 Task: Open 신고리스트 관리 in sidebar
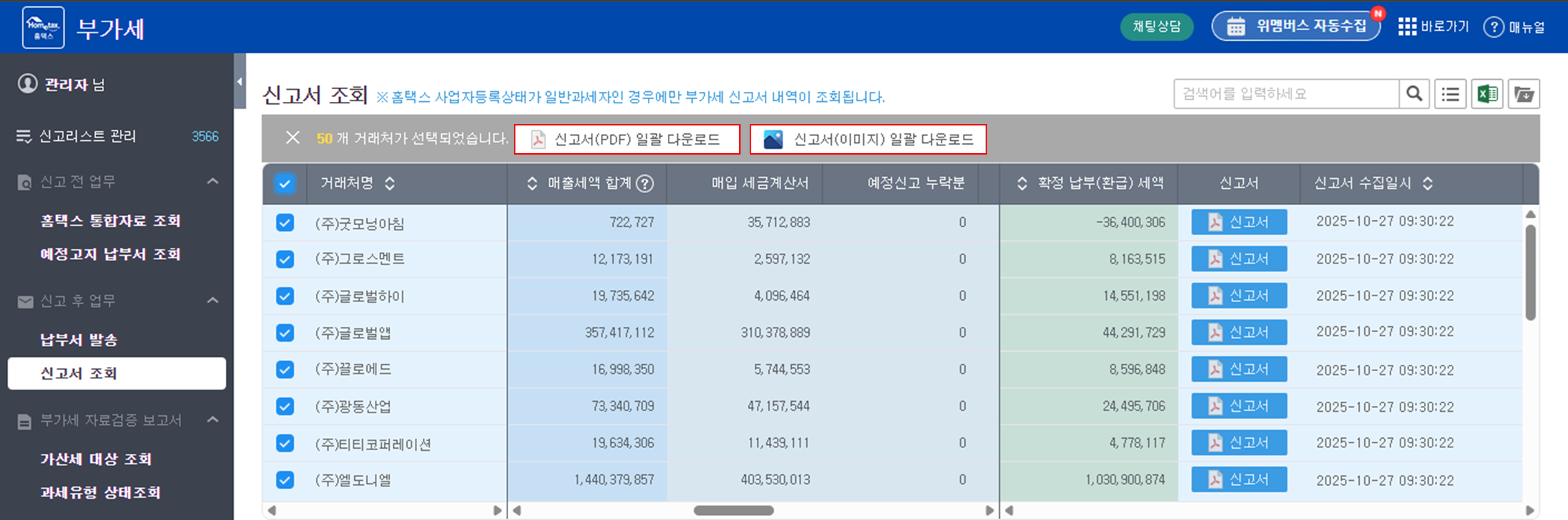[87, 136]
